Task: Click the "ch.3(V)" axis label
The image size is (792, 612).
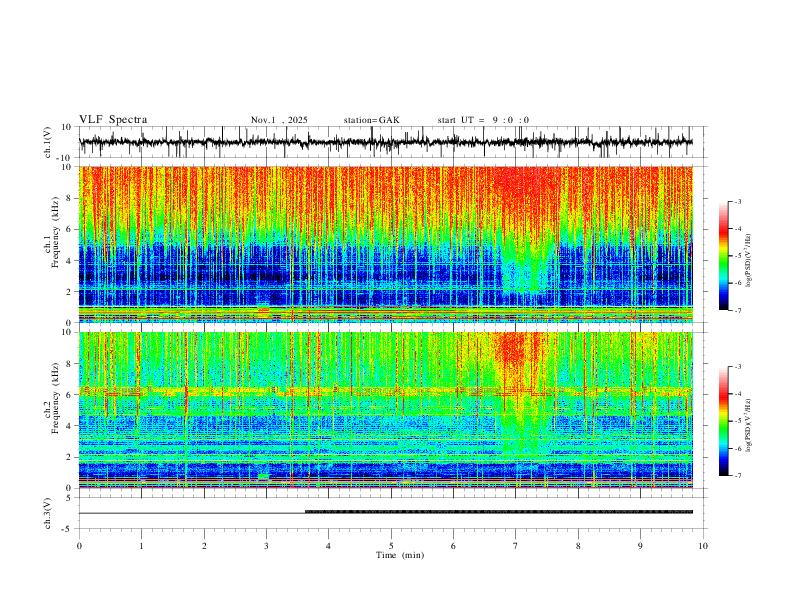Action: 47,513
